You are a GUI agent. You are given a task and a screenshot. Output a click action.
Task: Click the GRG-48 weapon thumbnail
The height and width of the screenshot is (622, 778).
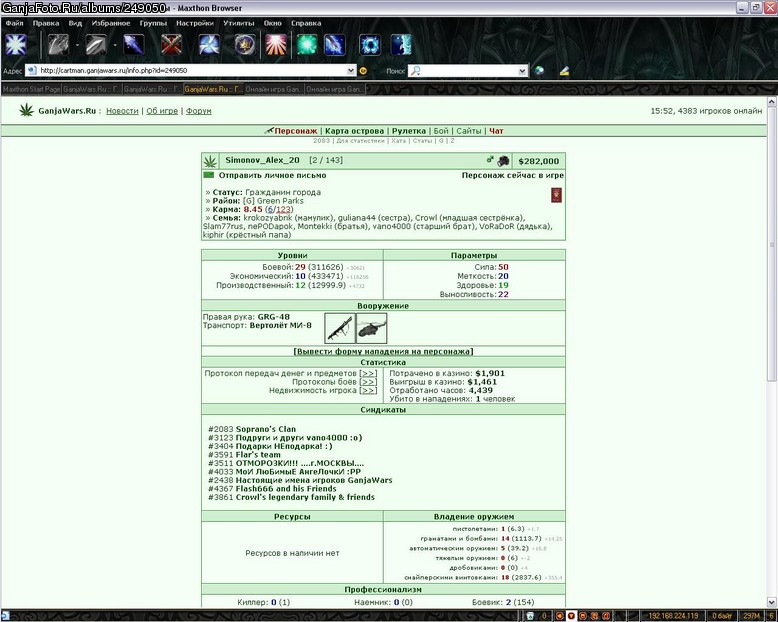coord(340,328)
